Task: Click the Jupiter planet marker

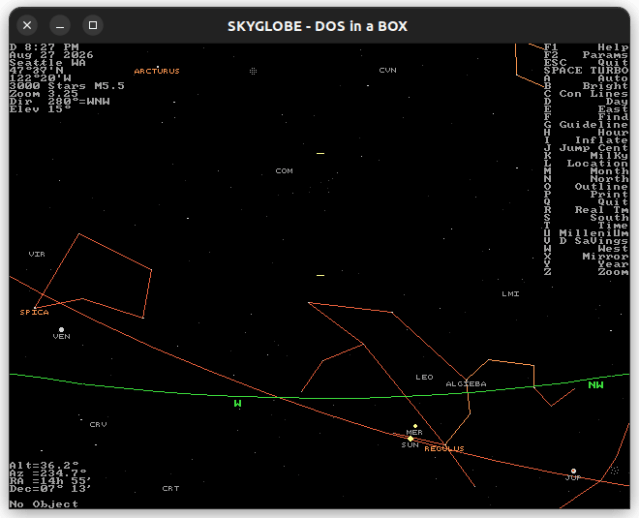Action: (x=573, y=471)
